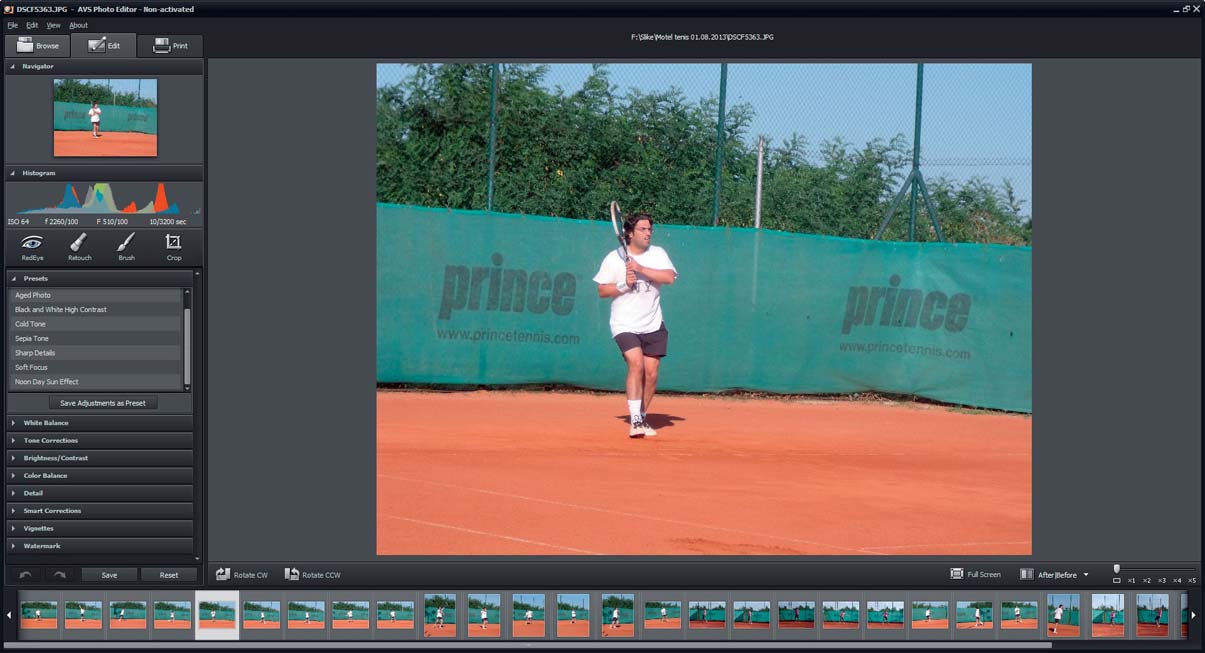Apply the Sharp Details preset
1205x653 pixels.
pos(96,353)
